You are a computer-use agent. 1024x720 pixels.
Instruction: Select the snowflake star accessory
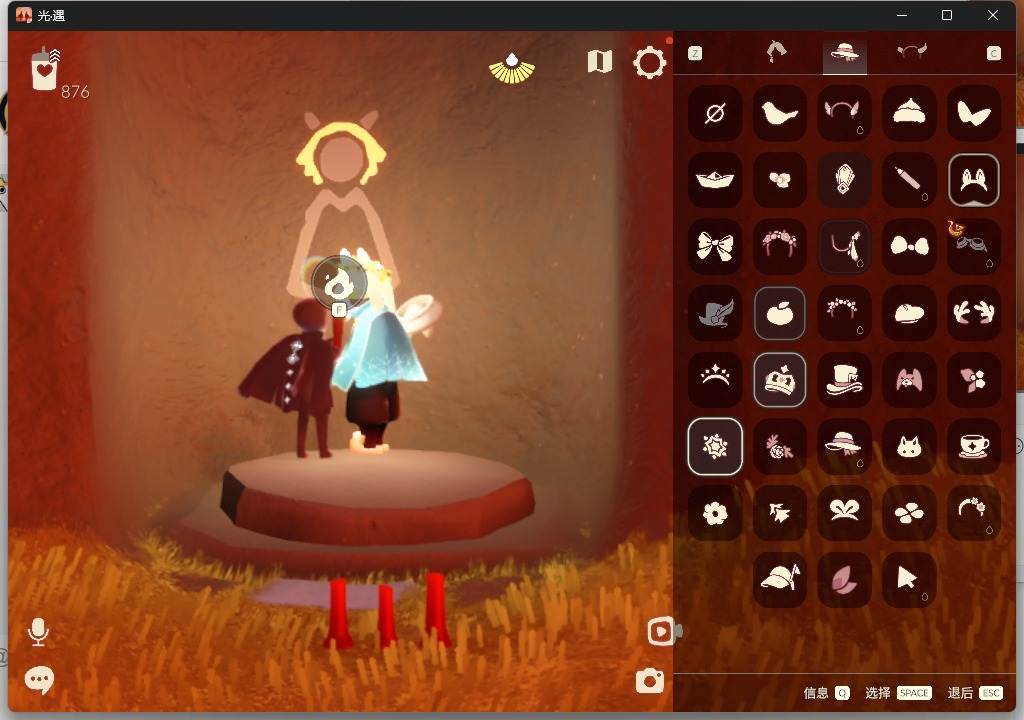[715, 447]
